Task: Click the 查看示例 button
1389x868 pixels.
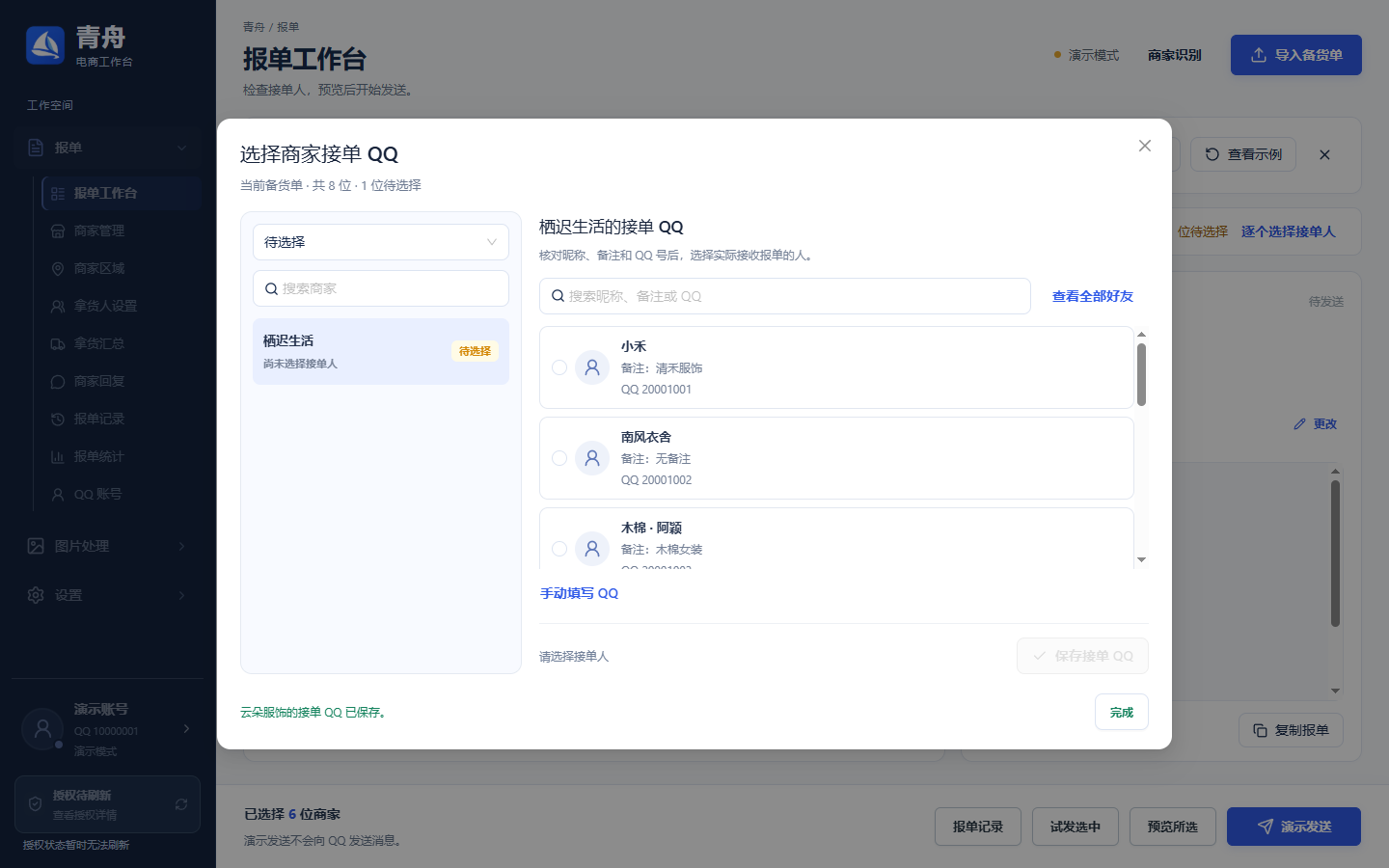Action: coord(1243,154)
